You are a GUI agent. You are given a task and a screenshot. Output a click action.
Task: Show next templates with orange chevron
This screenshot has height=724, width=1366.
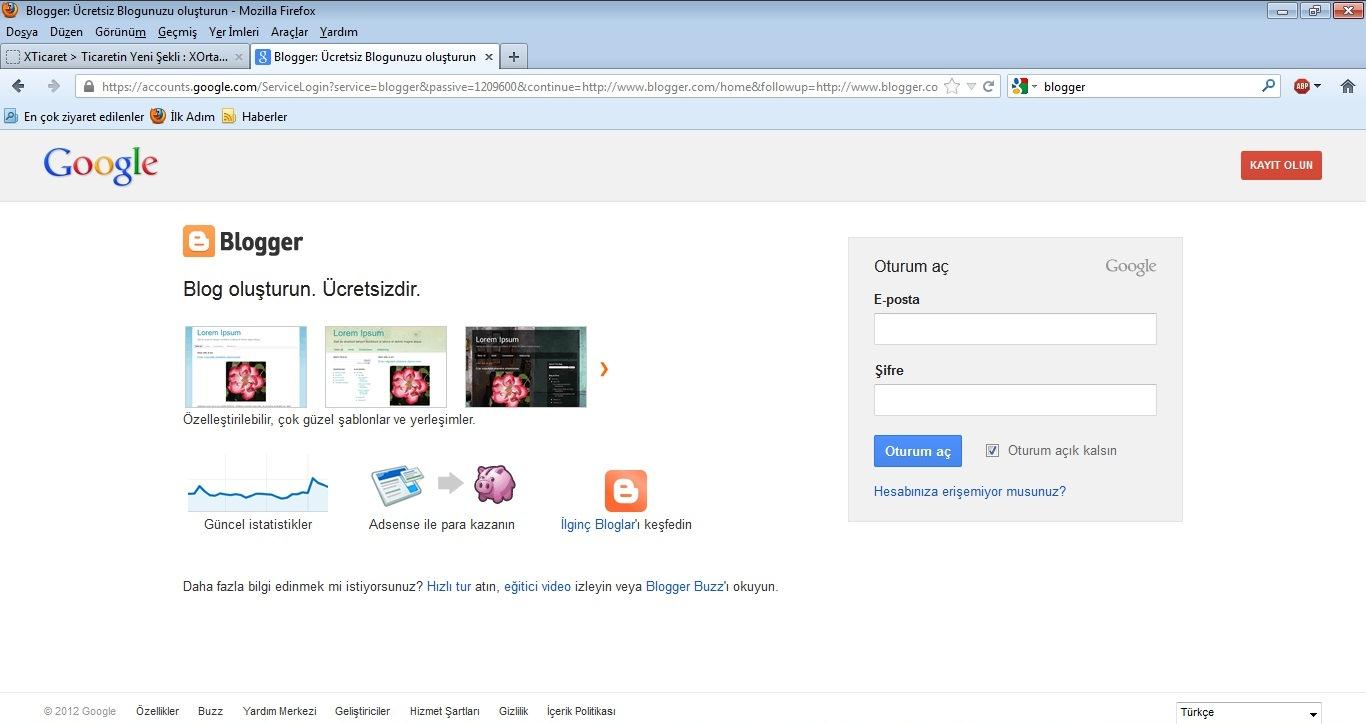(604, 369)
